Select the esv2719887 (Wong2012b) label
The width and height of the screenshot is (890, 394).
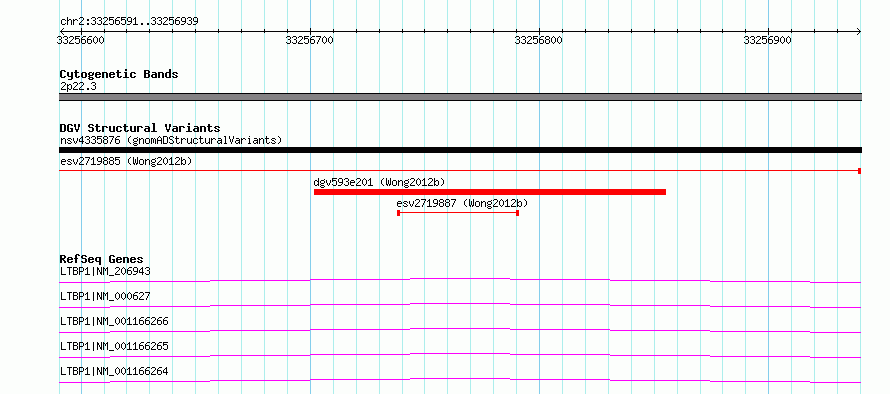pyautogui.click(x=463, y=203)
